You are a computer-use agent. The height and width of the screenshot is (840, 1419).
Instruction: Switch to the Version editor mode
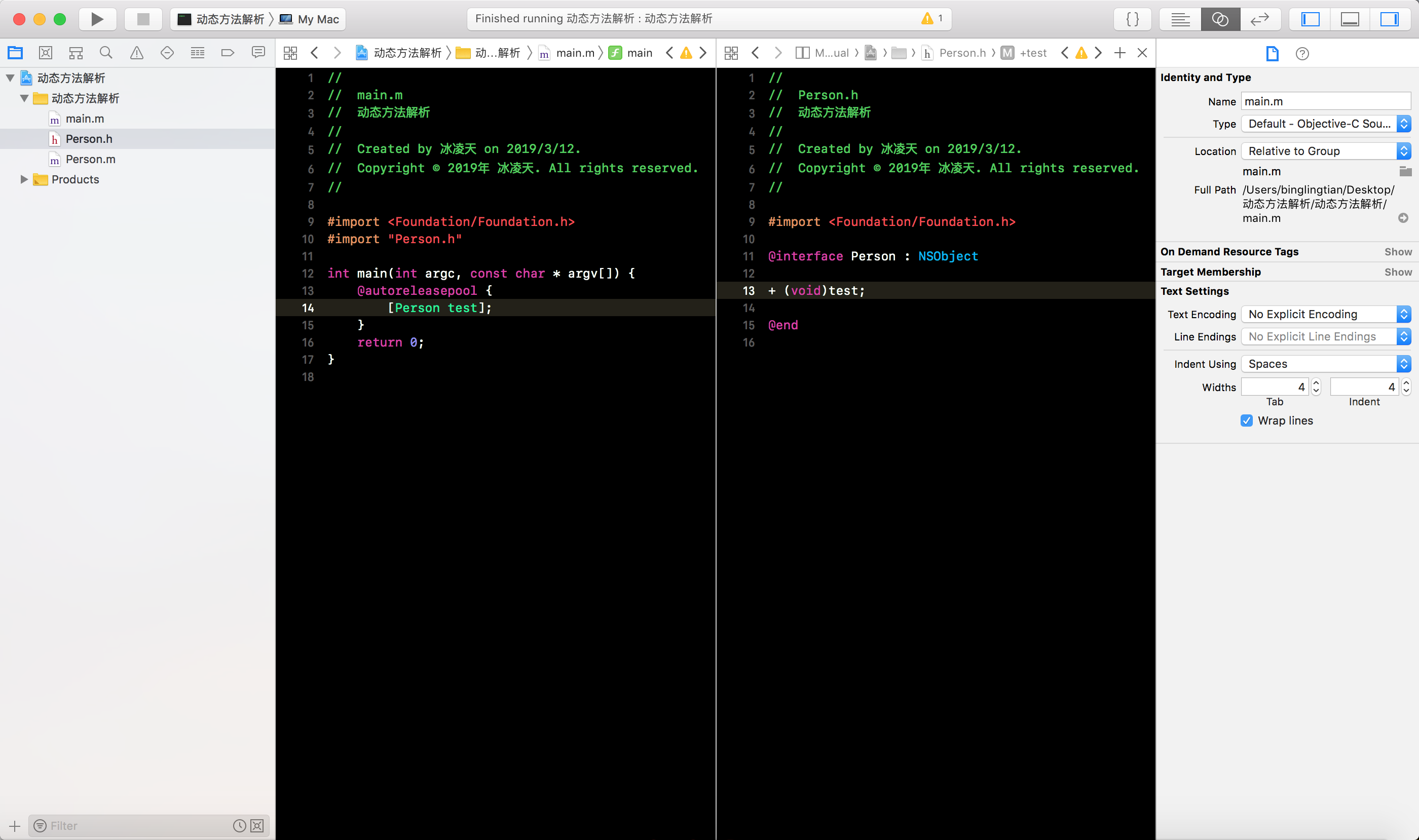pyautogui.click(x=1259, y=19)
